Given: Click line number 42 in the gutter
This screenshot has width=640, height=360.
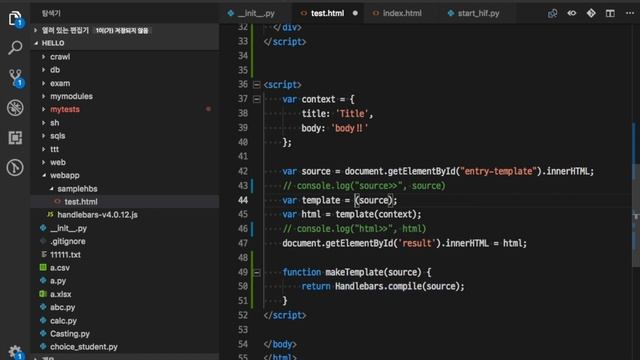Looking at the screenshot, I should click(243, 171).
